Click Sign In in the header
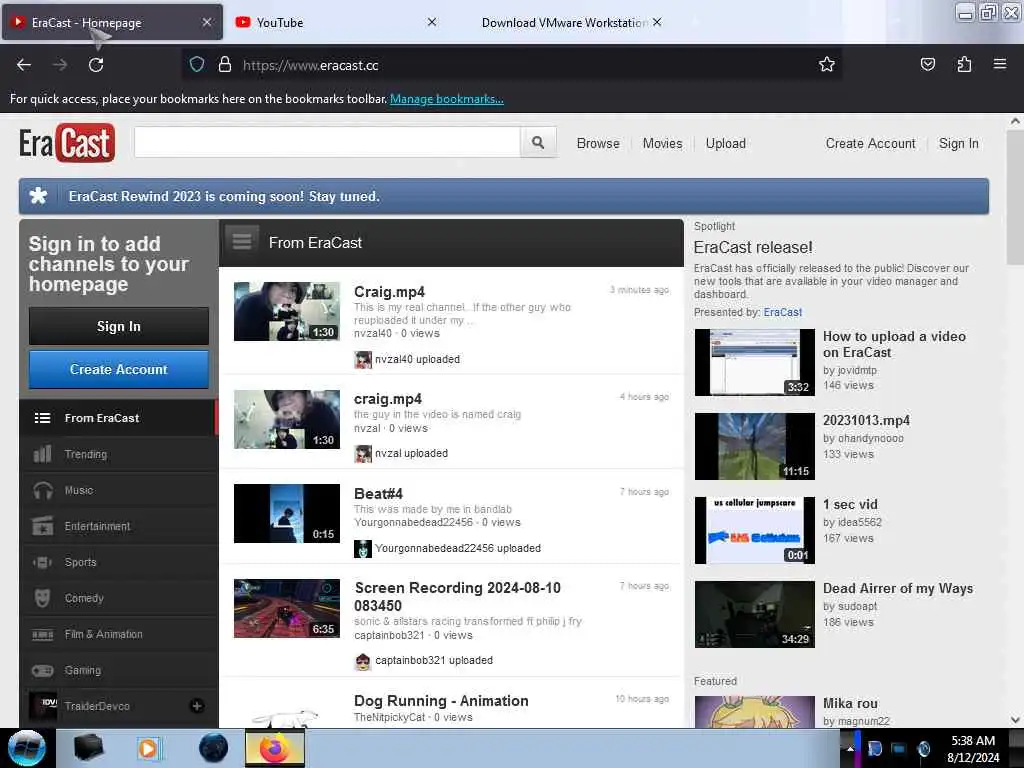 [958, 143]
